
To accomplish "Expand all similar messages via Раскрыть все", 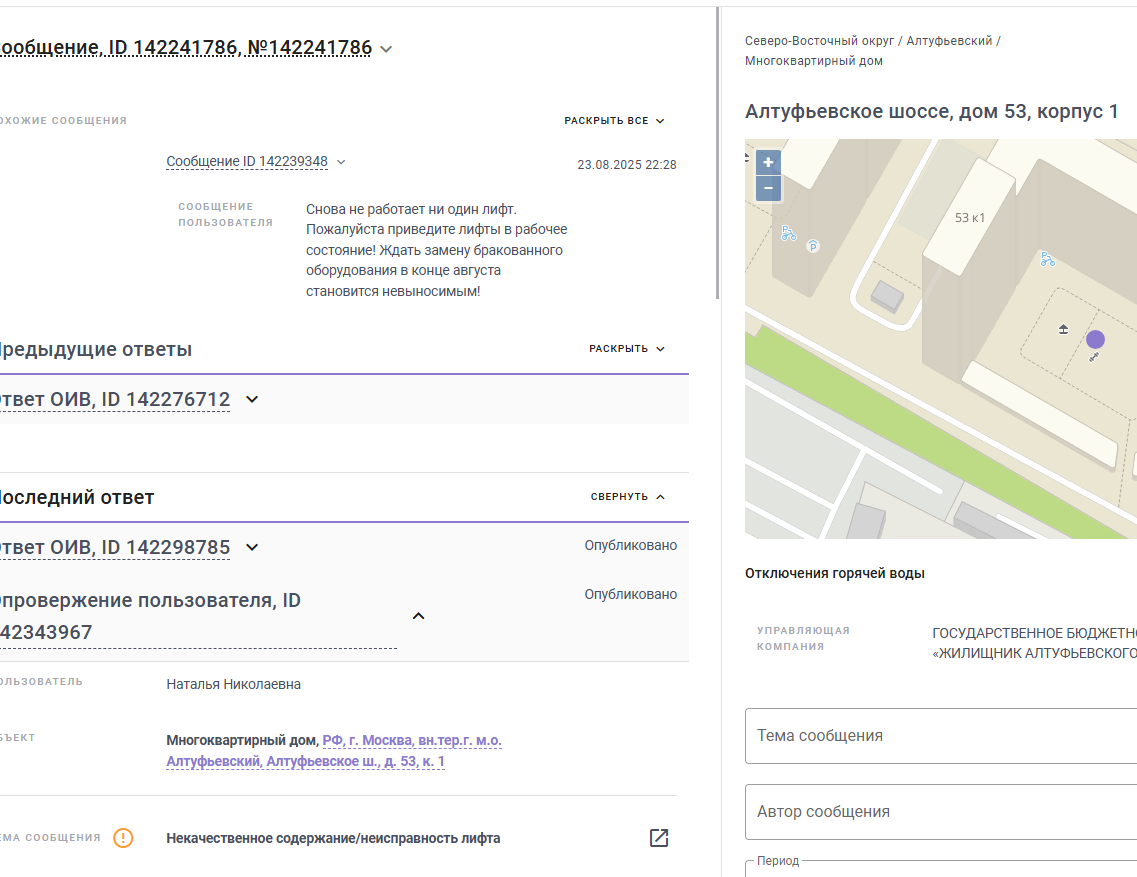I will (x=614, y=120).
